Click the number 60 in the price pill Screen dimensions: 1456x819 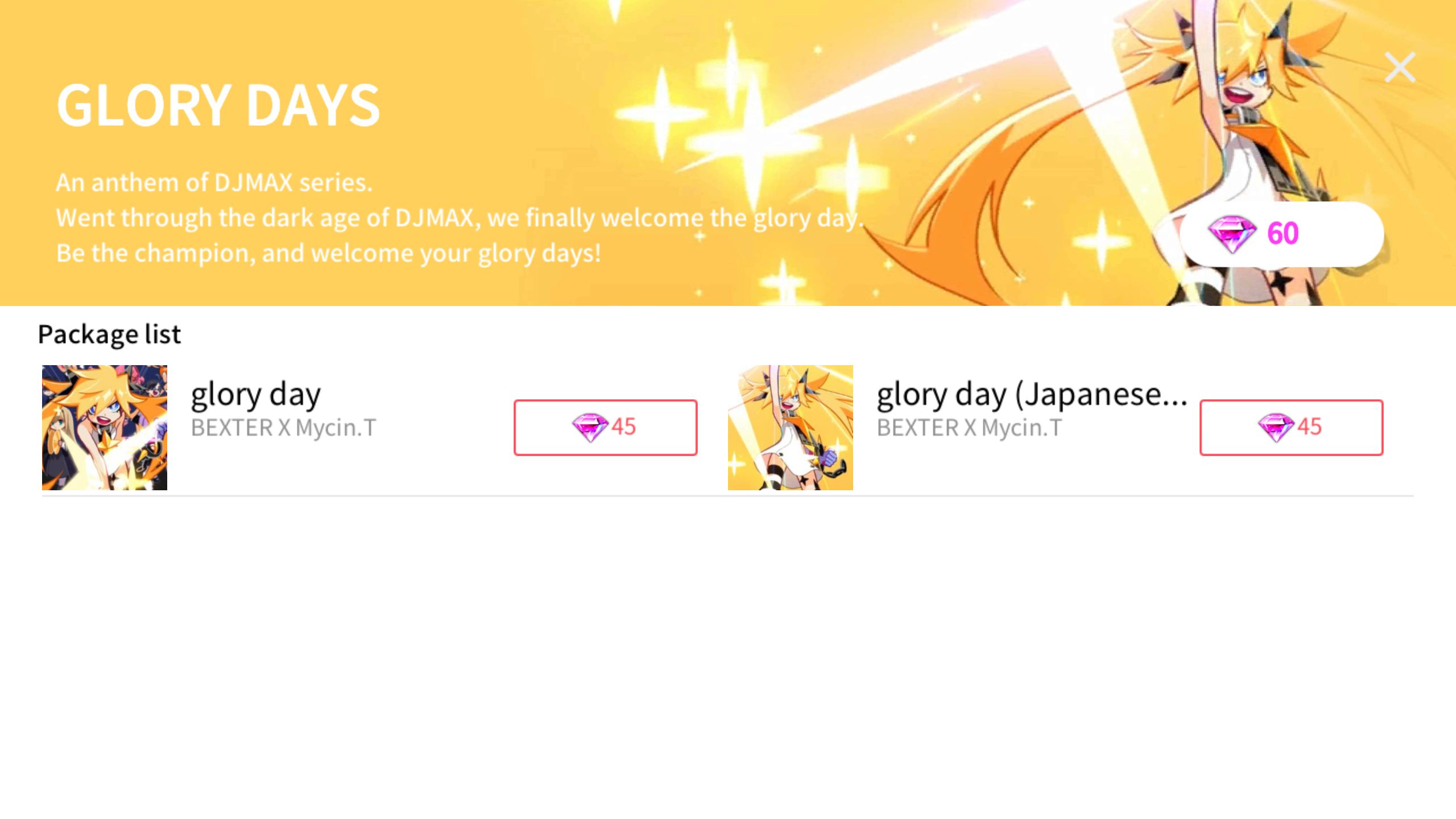[x=1283, y=234]
